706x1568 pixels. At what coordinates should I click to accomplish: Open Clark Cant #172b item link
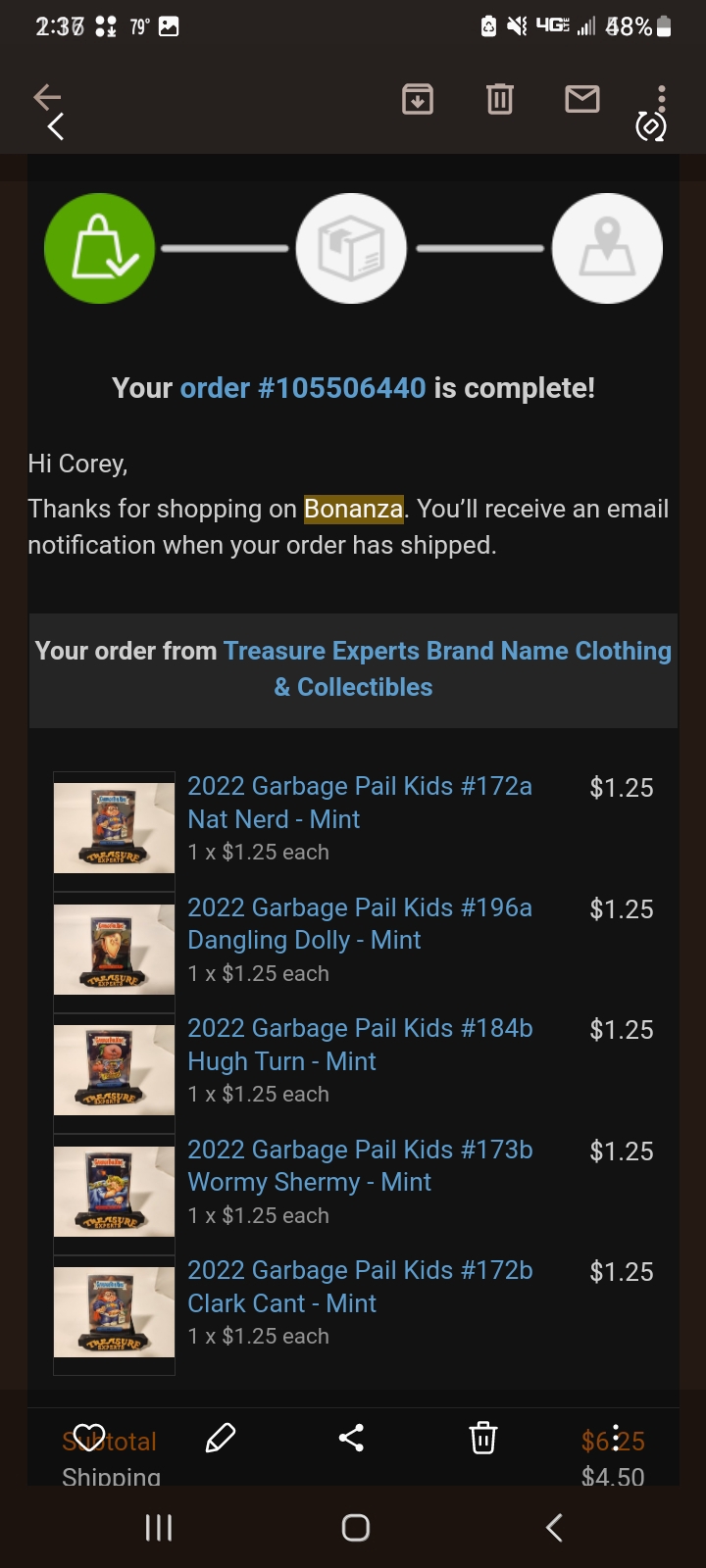(x=359, y=1287)
